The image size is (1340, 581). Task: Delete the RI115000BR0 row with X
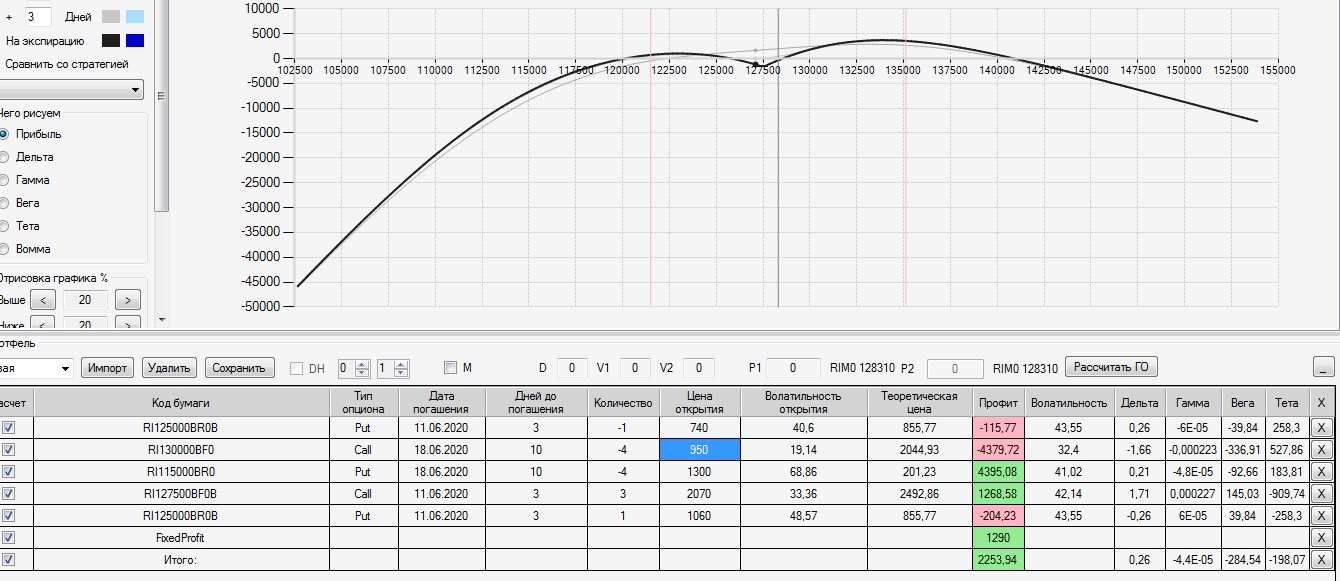point(1321,472)
